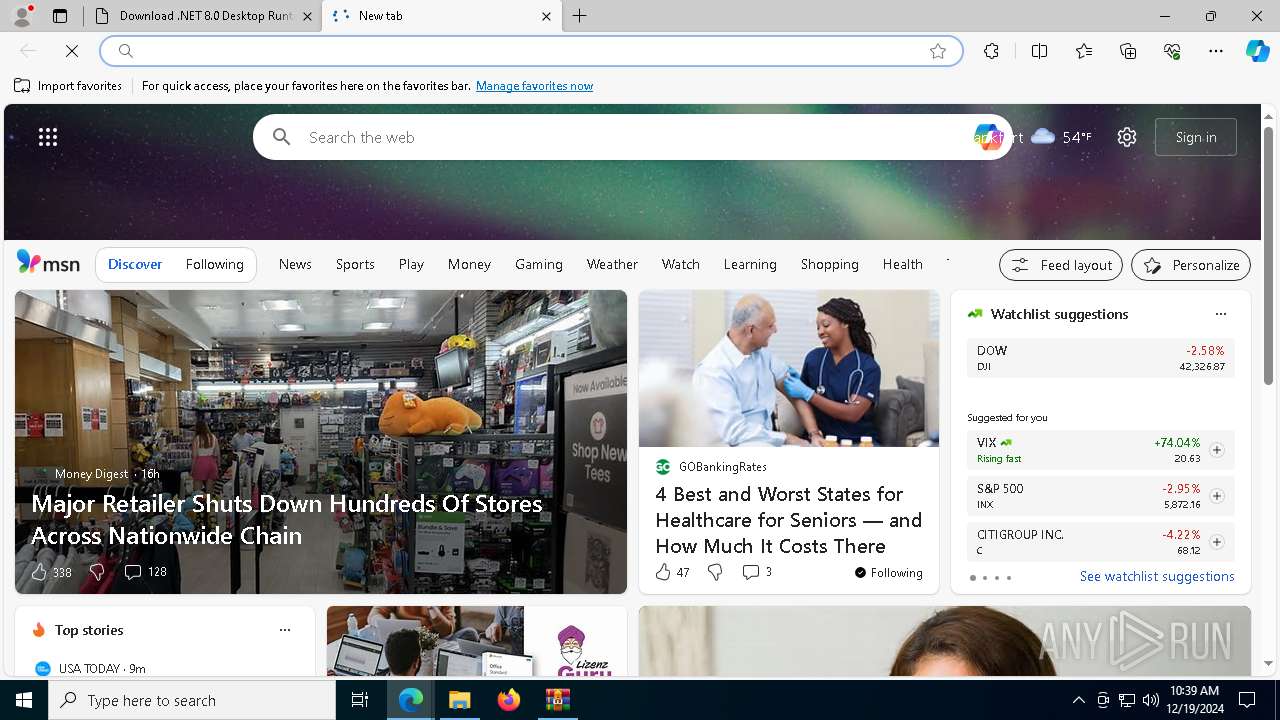Close the Download .NET 8.0 tab
The image size is (1280, 720).
click(307, 16)
